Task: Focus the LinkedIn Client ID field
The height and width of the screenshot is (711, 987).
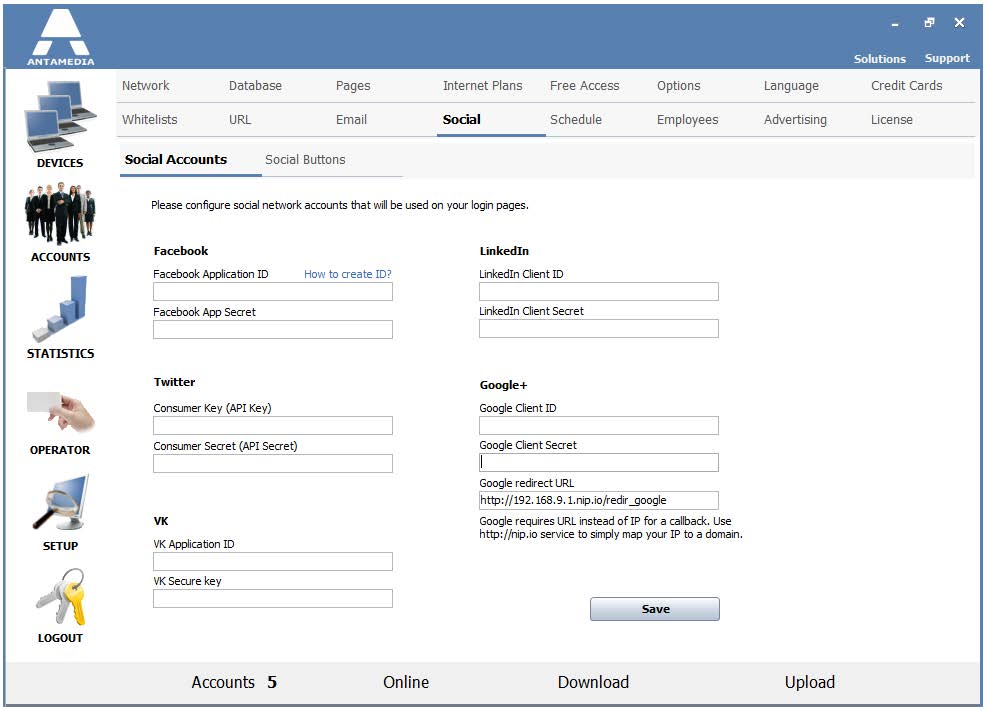Action: pyautogui.click(x=599, y=291)
